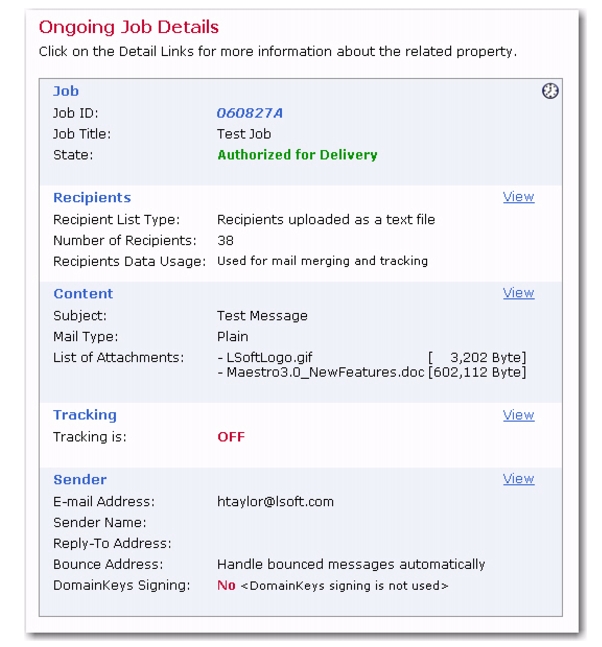Click the clock icon in Job section

pyautogui.click(x=550, y=91)
